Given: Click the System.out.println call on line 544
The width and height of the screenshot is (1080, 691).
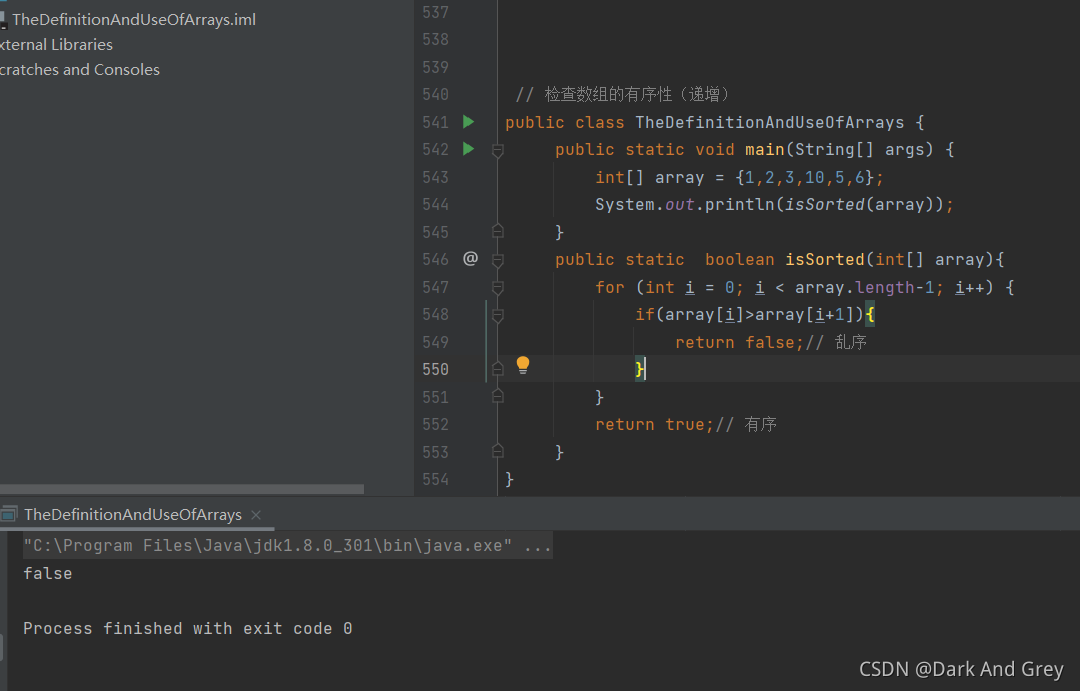Looking at the screenshot, I should (x=774, y=205).
